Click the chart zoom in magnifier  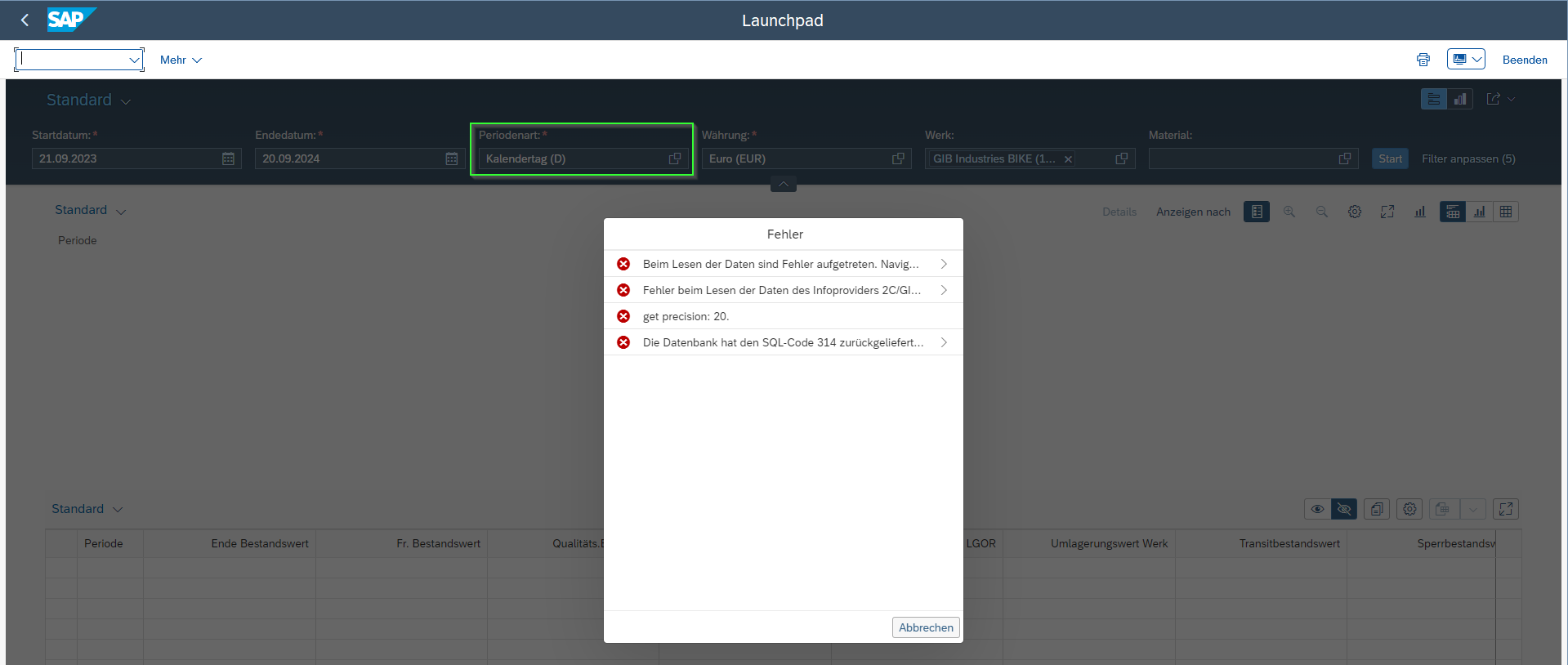pyautogui.click(x=1289, y=212)
